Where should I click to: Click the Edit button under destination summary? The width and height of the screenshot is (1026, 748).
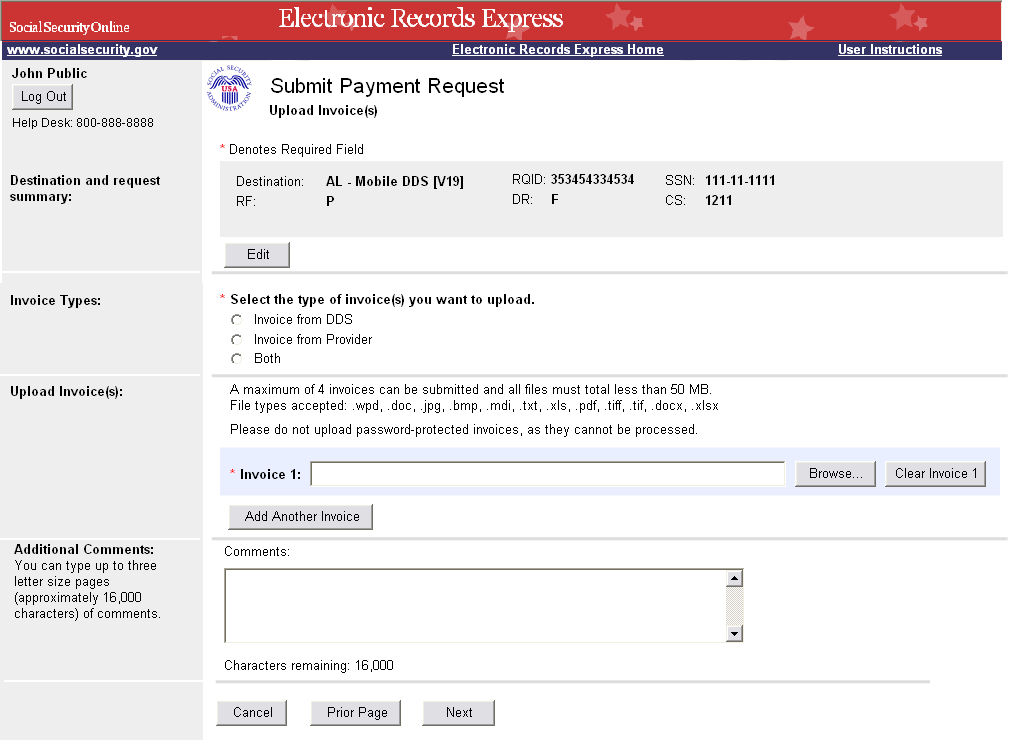tap(258, 255)
